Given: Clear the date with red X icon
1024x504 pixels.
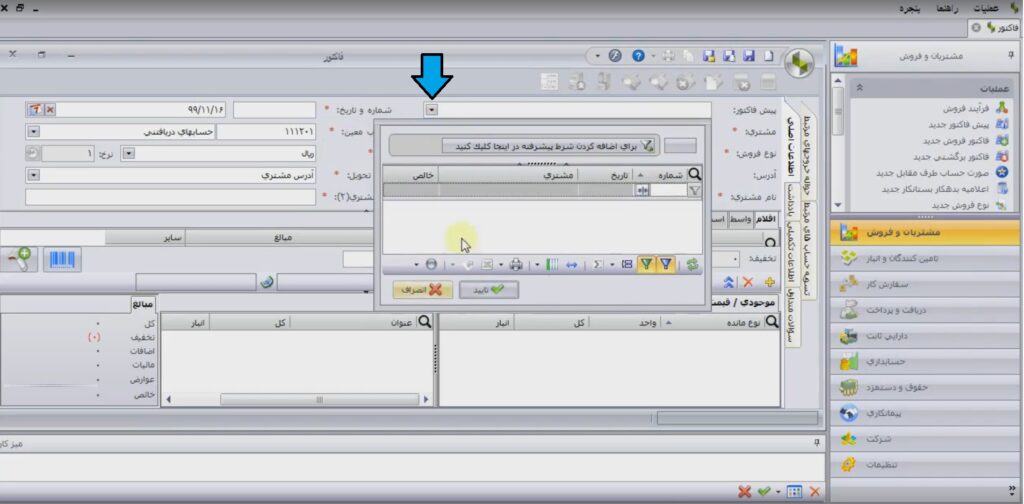Looking at the screenshot, I should click(50, 110).
